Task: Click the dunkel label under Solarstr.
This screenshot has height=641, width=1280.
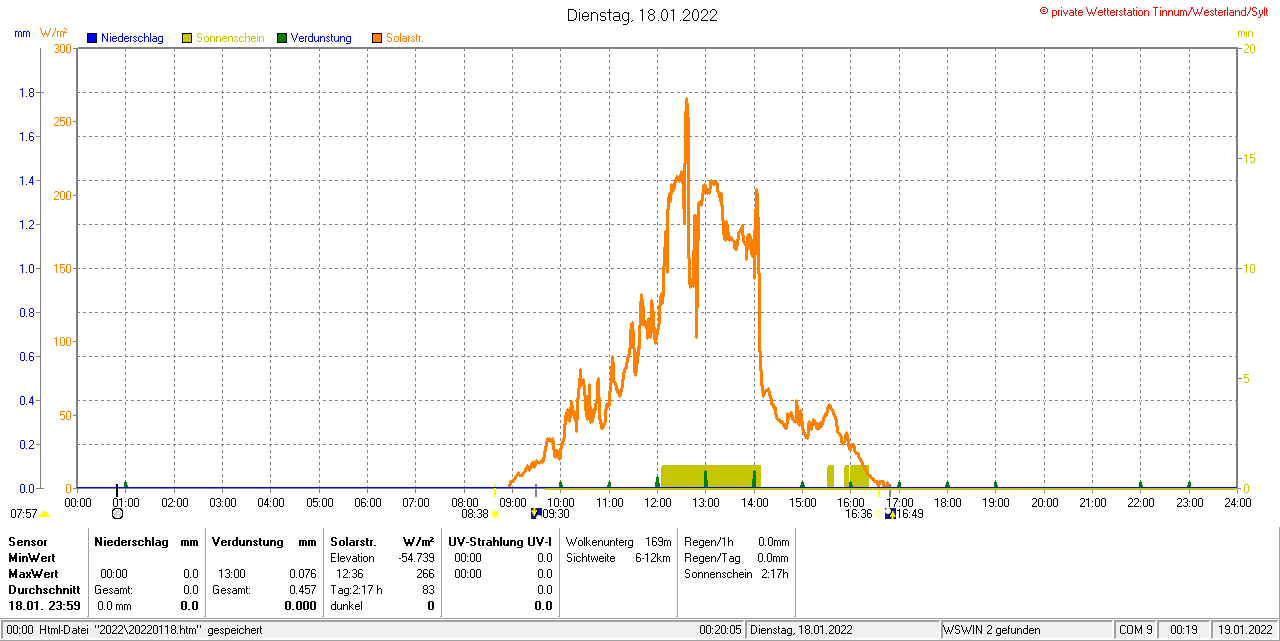Action: pyautogui.click(x=347, y=606)
